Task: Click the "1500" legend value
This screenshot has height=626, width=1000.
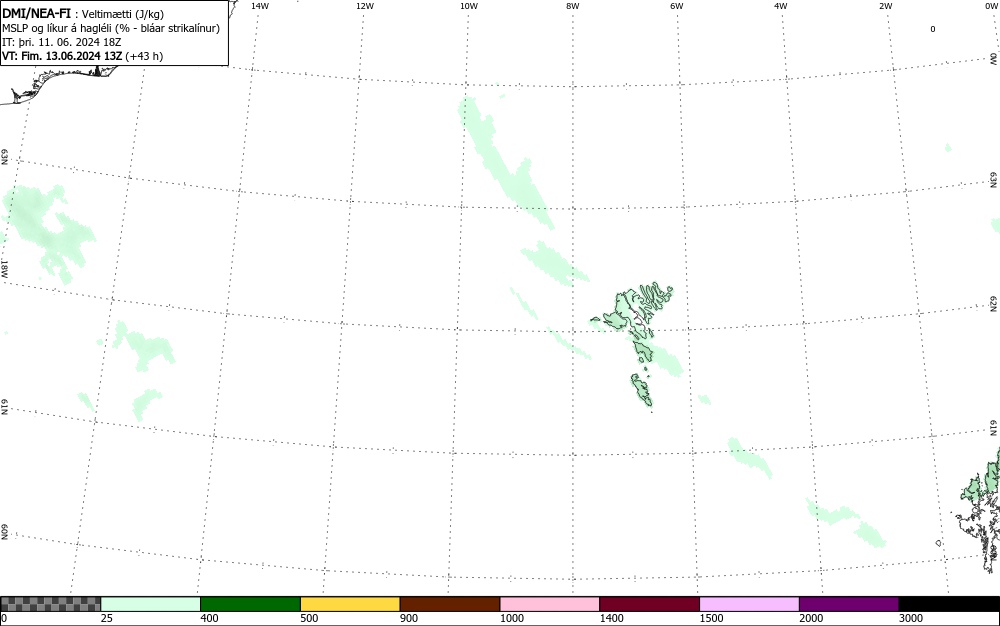Action: pyautogui.click(x=712, y=618)
